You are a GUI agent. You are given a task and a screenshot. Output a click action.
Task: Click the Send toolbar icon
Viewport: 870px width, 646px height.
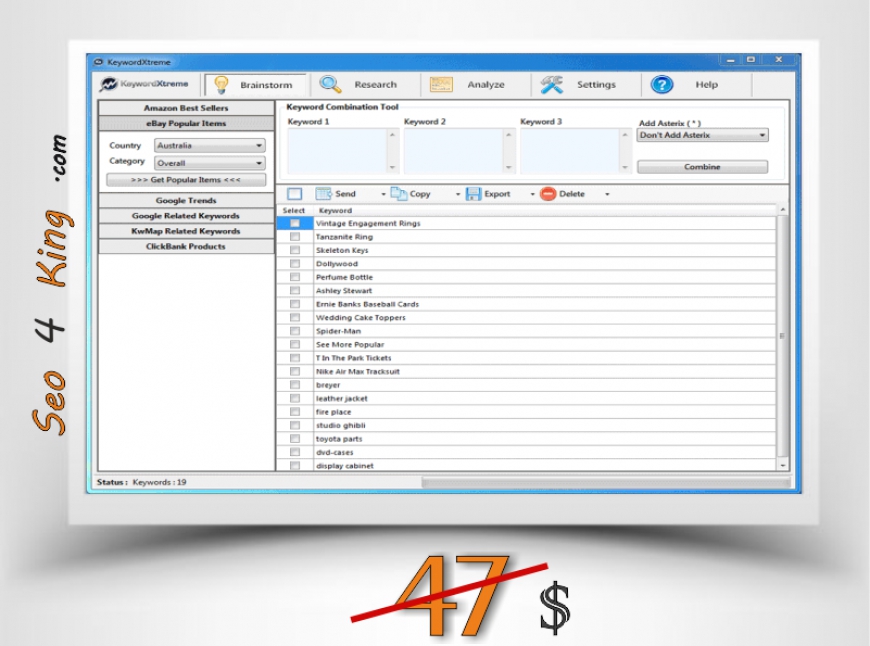[323, 194]
